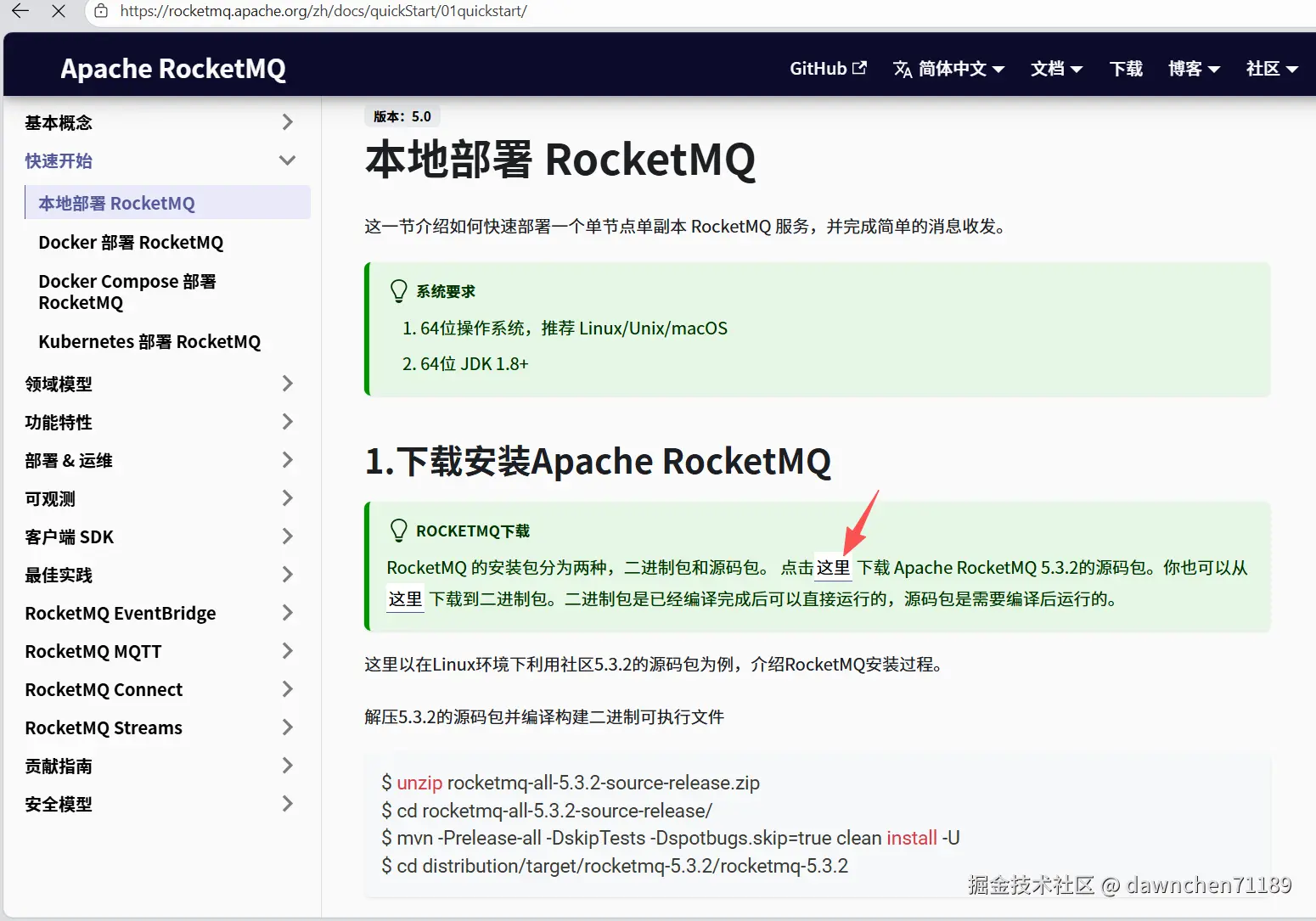Expand the RocketMQ Connect chevron
1316x921 pixels.
point(288,689)
